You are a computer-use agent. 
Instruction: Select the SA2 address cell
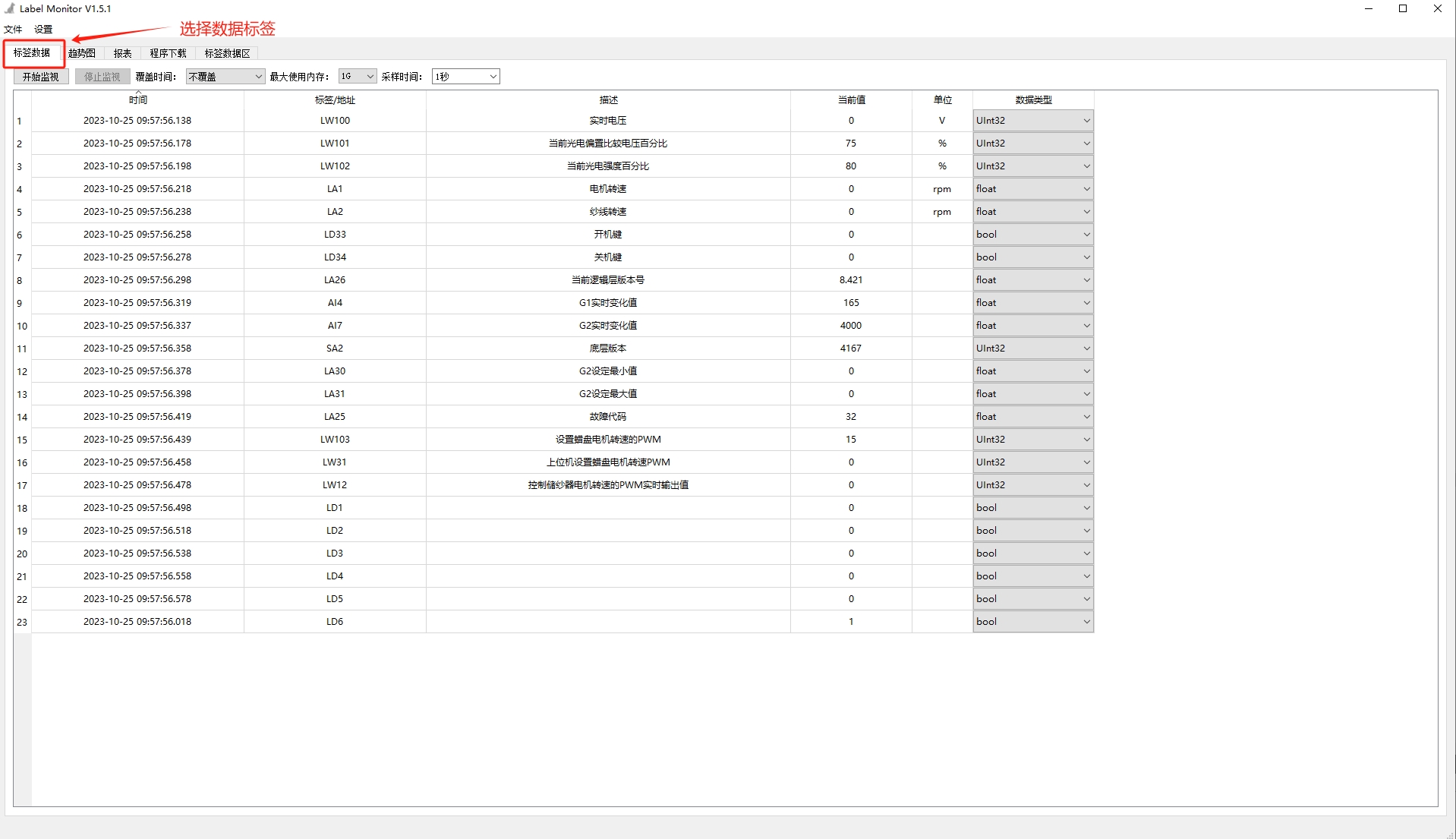(335, 349)
